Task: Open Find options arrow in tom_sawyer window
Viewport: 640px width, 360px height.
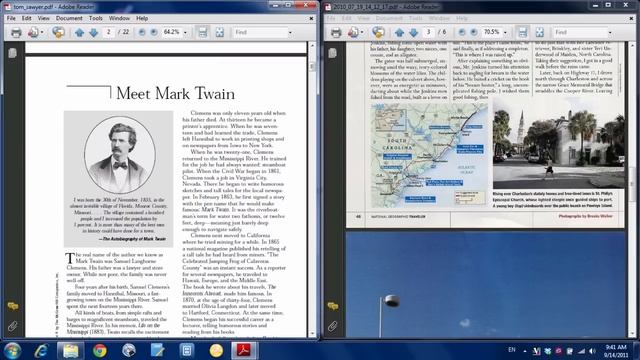Action: point(290,32)
